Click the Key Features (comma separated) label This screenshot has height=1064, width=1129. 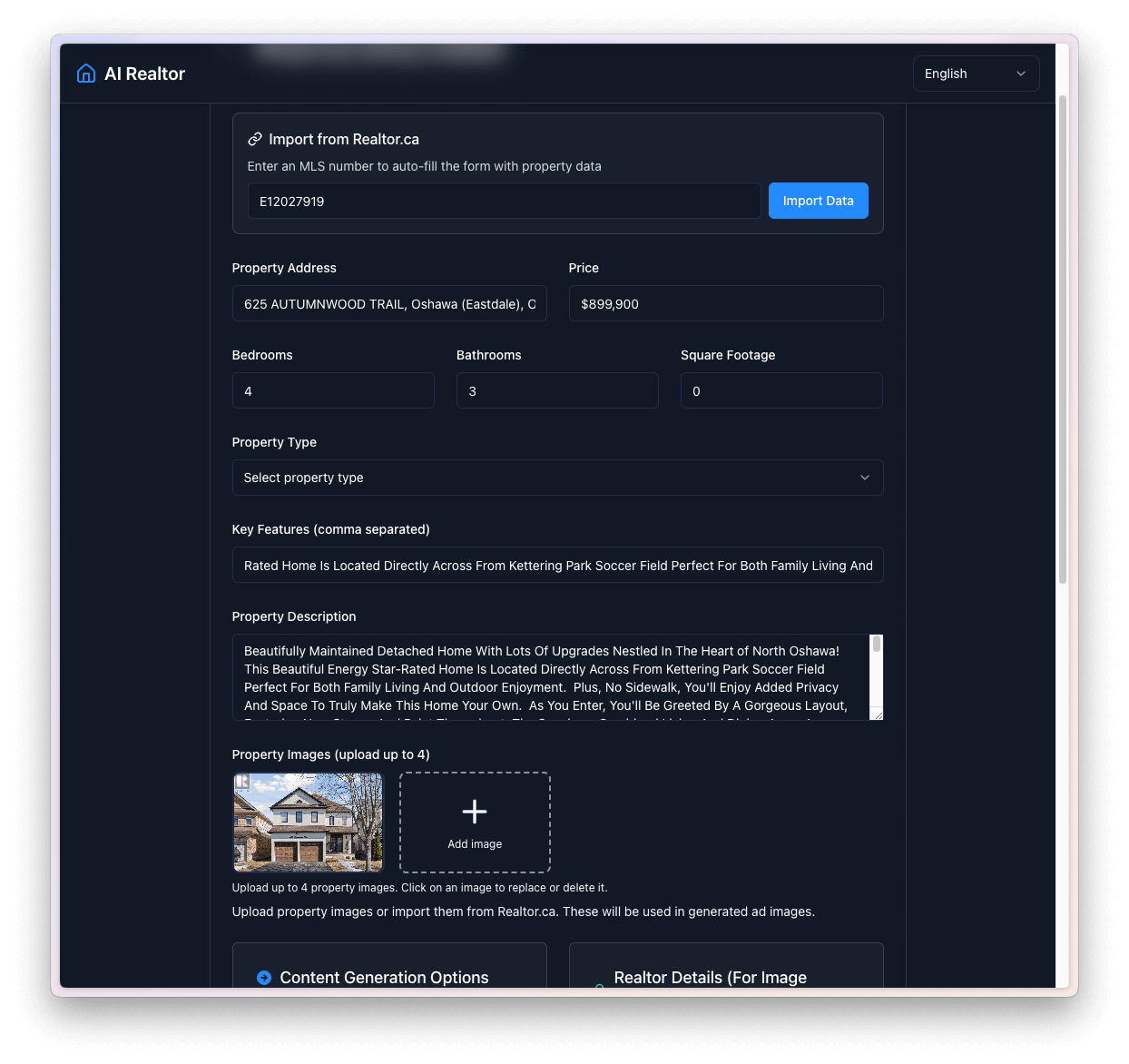[331, 529]
